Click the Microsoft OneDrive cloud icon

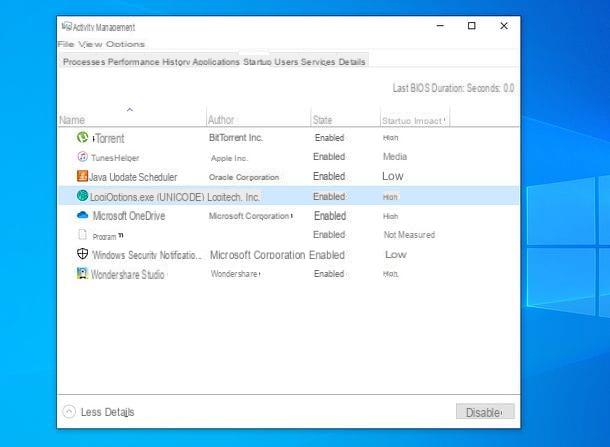click(82, 215)
